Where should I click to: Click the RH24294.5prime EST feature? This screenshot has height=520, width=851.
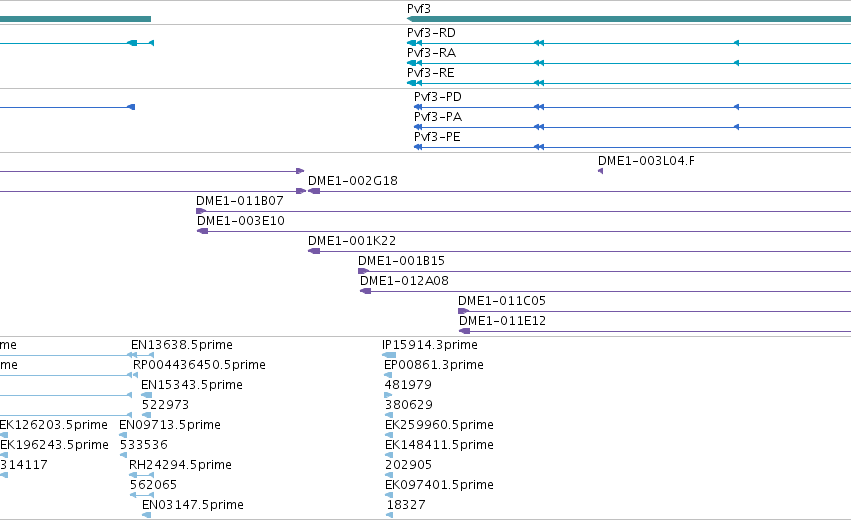click(x=141, y=475)
